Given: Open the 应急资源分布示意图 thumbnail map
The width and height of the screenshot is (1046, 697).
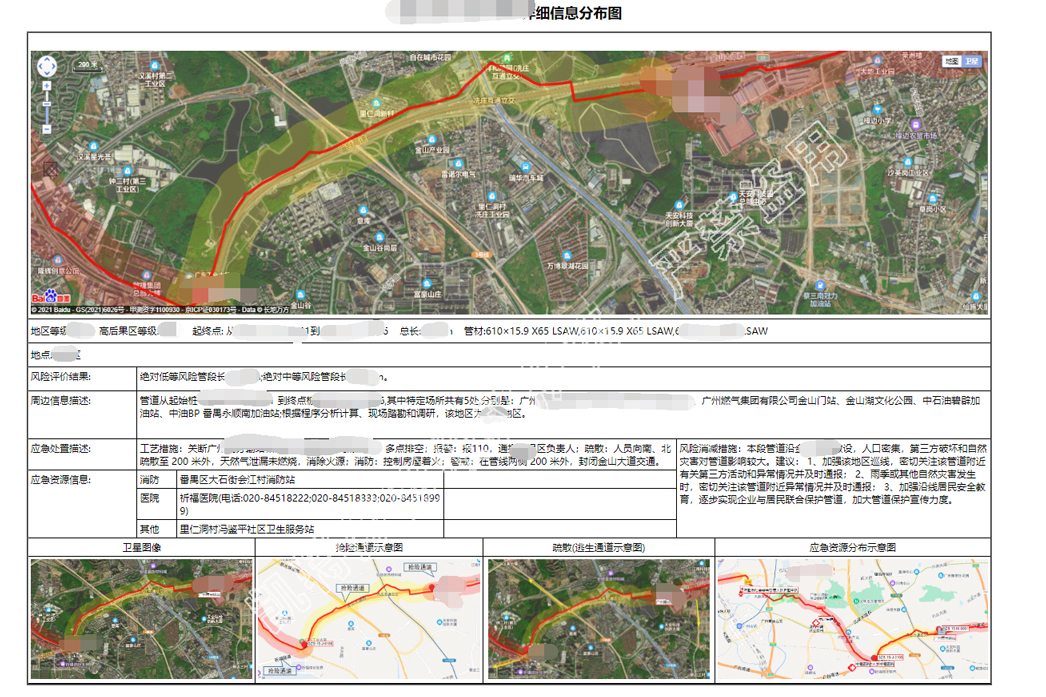Looking at the screenshot, I should [x=853, y=619].
